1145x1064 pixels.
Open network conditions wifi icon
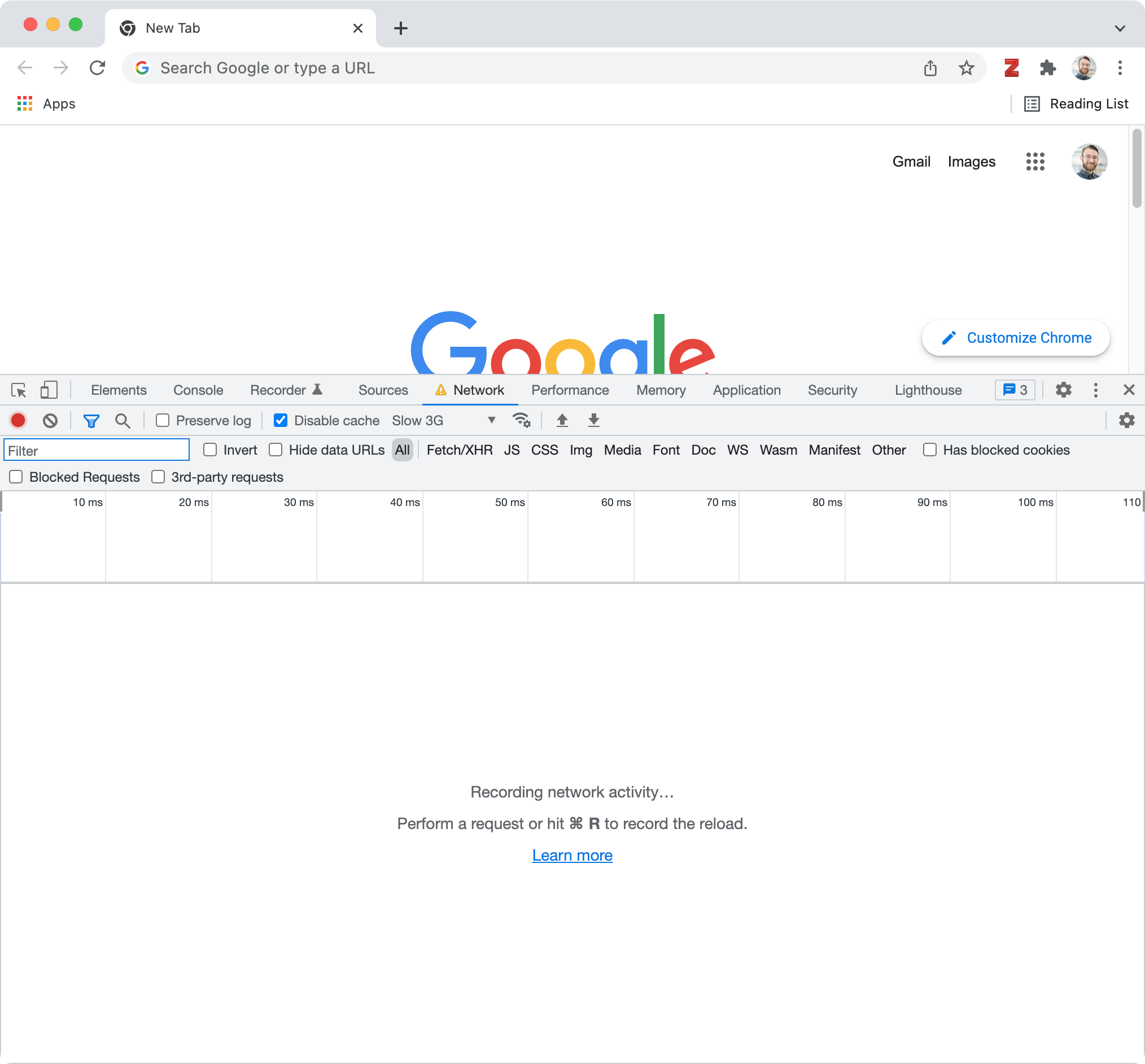pyautogui.click(x=522, y=421)
